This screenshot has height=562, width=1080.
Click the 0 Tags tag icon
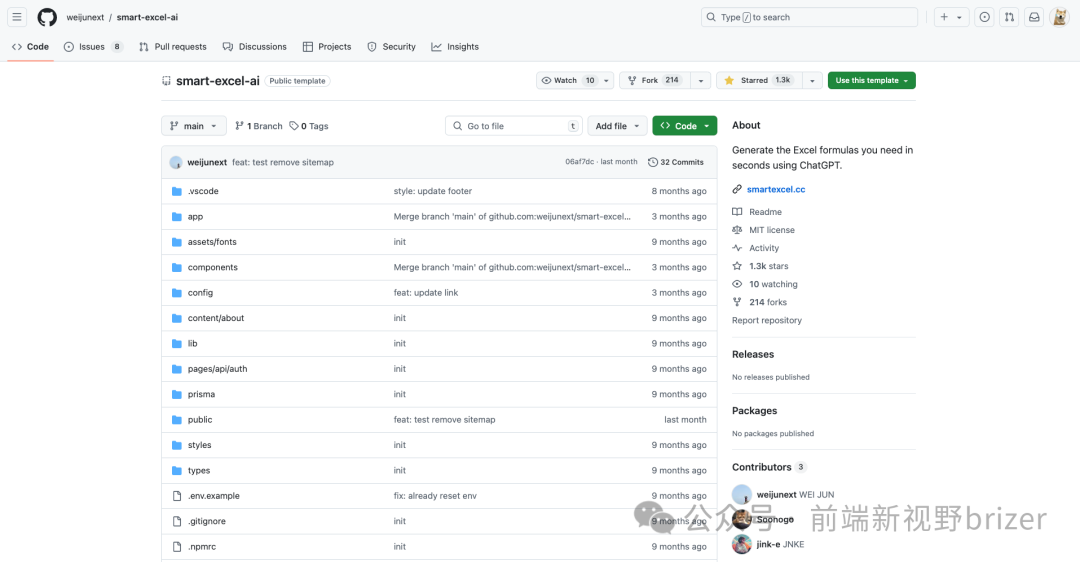tap(294, 126)
